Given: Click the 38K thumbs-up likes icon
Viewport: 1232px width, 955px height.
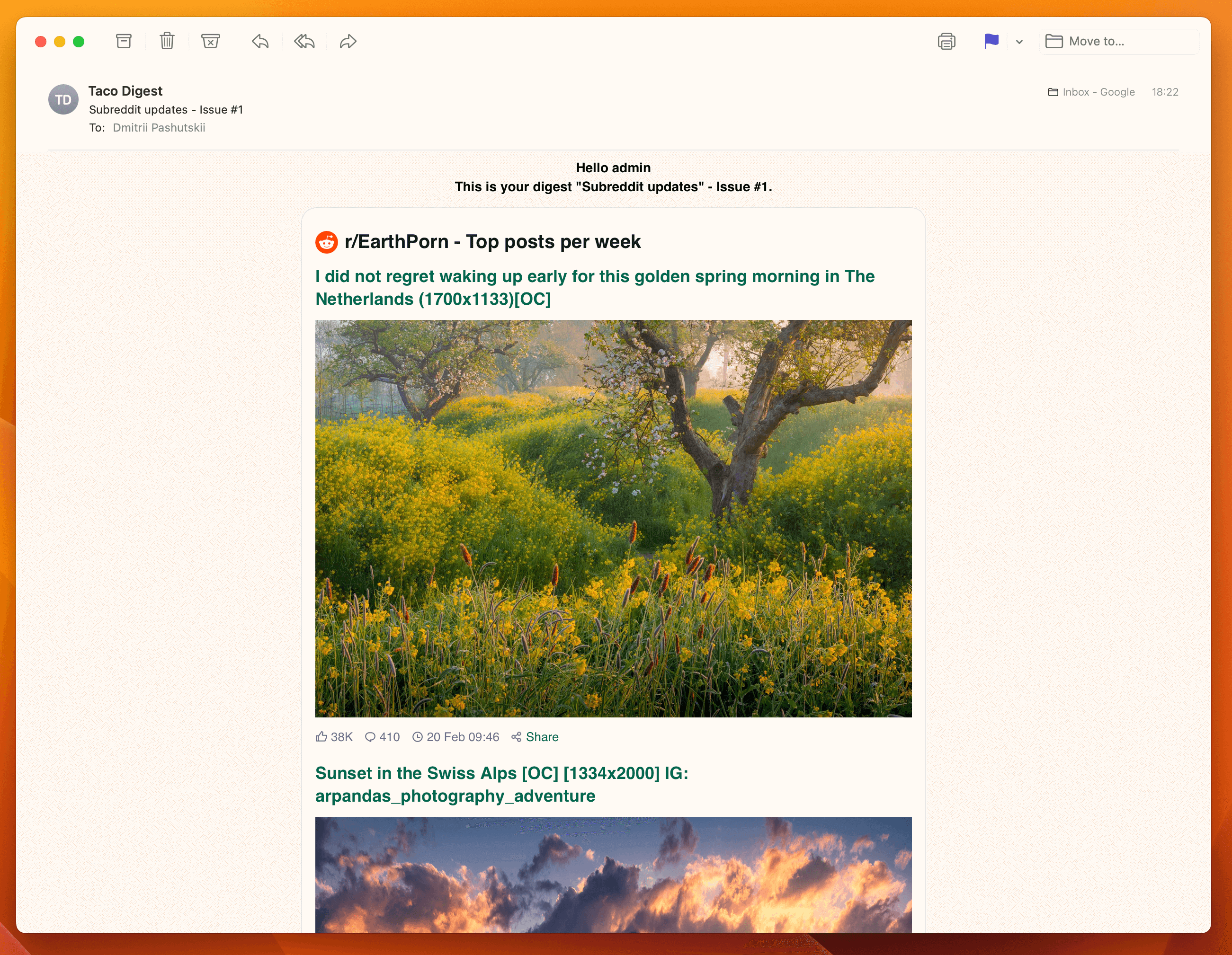Looking at the screenshot, I should tap(321, 736).
